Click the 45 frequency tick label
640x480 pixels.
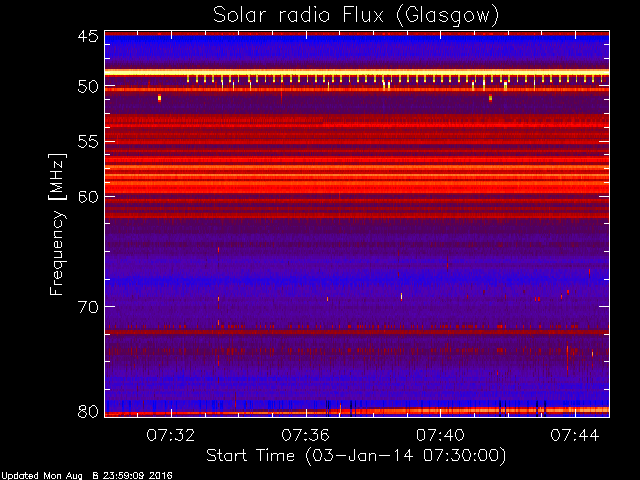[88, 36]
